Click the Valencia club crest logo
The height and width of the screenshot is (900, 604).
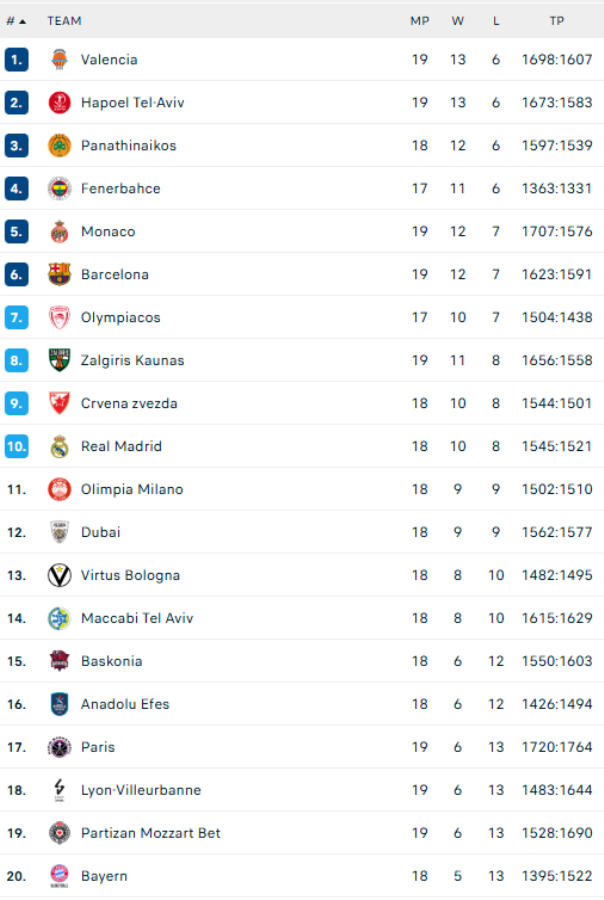pos(60,58)
